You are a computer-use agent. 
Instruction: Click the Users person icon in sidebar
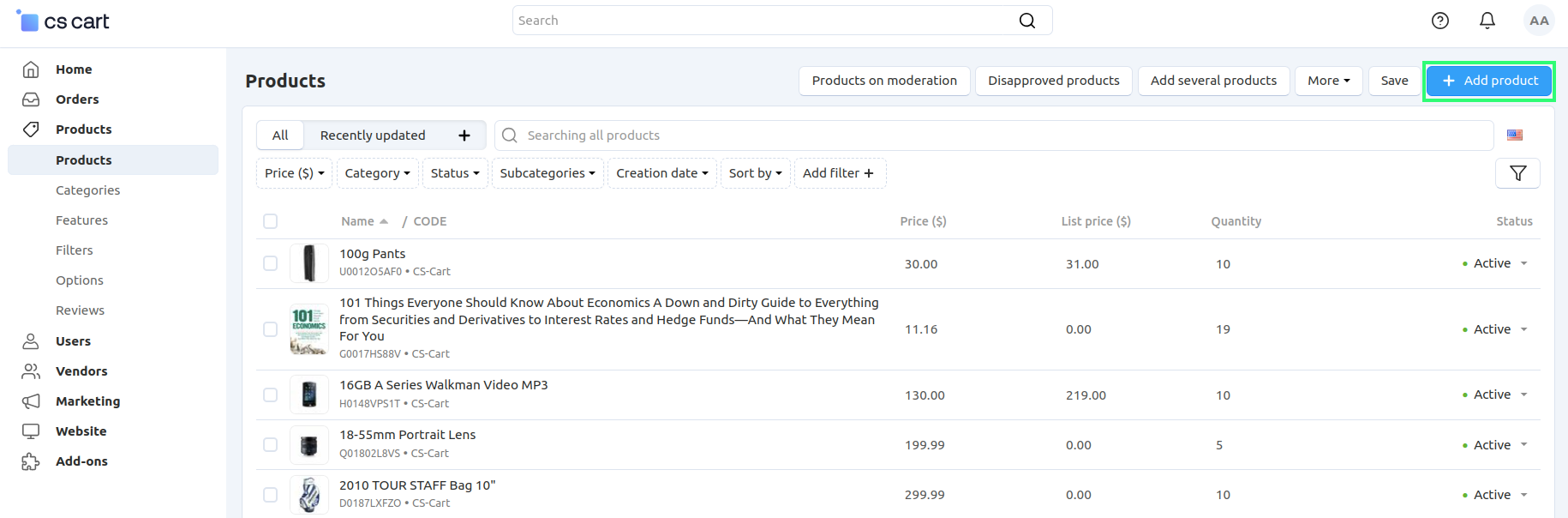click(x=31, y=341)
